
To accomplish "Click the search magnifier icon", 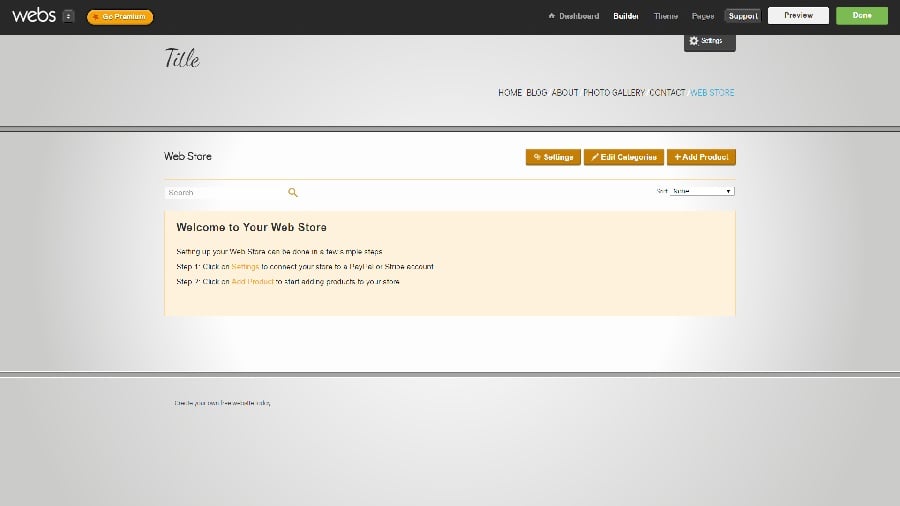I will (293, 192).
